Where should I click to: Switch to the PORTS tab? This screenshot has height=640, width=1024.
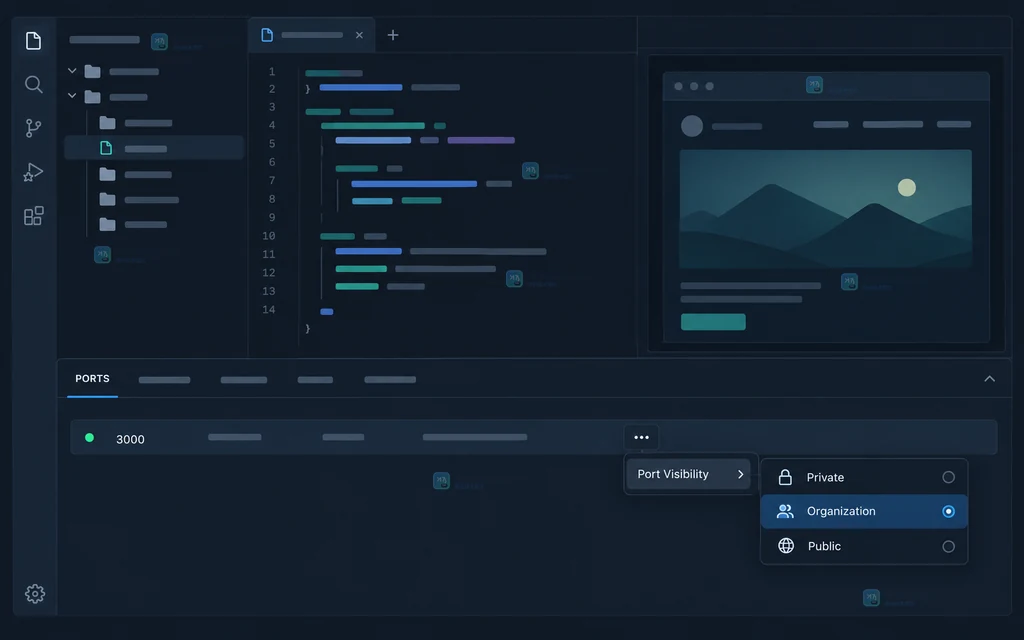click(x=92, y=379)
